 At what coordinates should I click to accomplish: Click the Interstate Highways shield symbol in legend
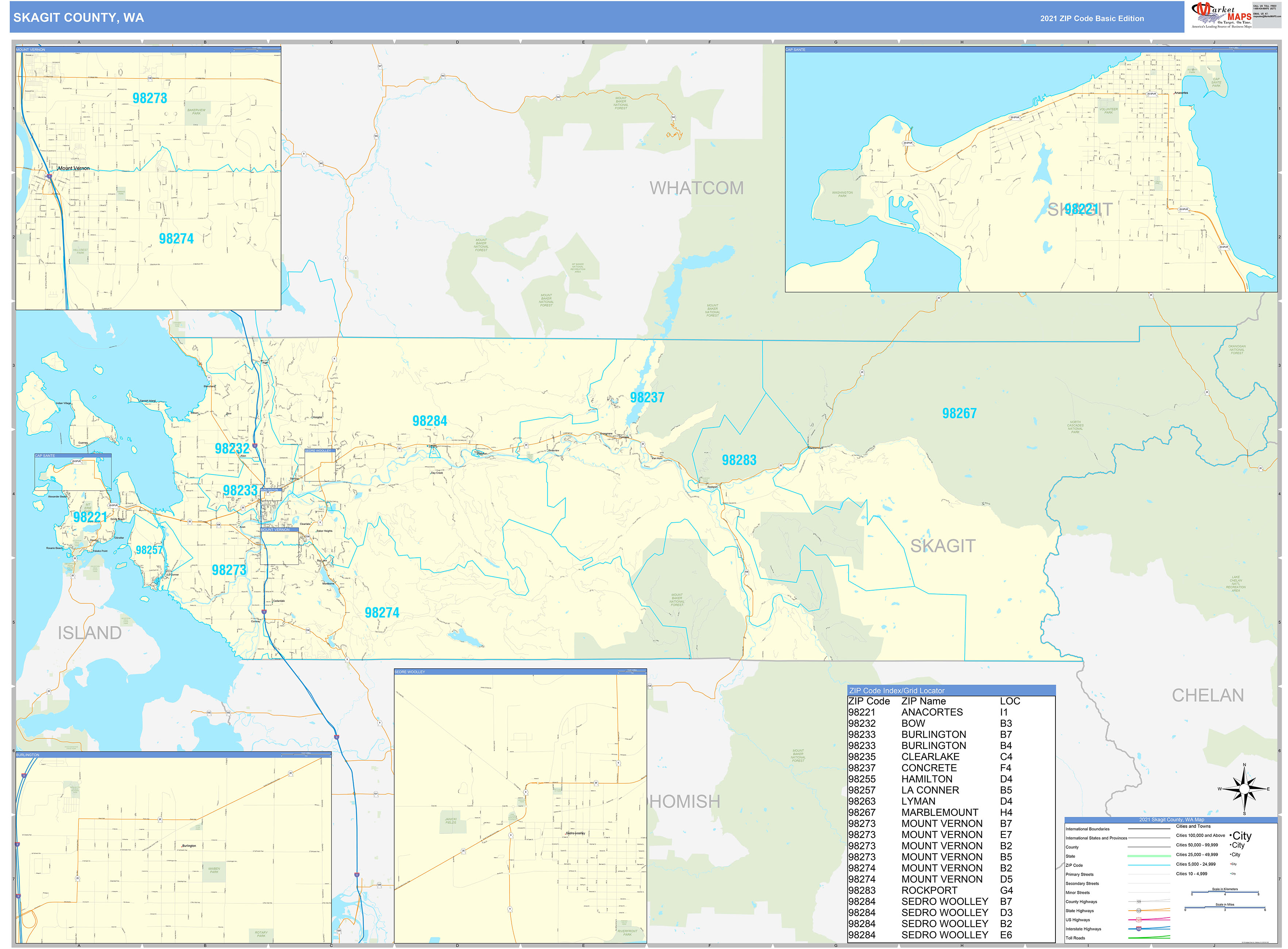pyautogui.click(x=1139, y=929)
